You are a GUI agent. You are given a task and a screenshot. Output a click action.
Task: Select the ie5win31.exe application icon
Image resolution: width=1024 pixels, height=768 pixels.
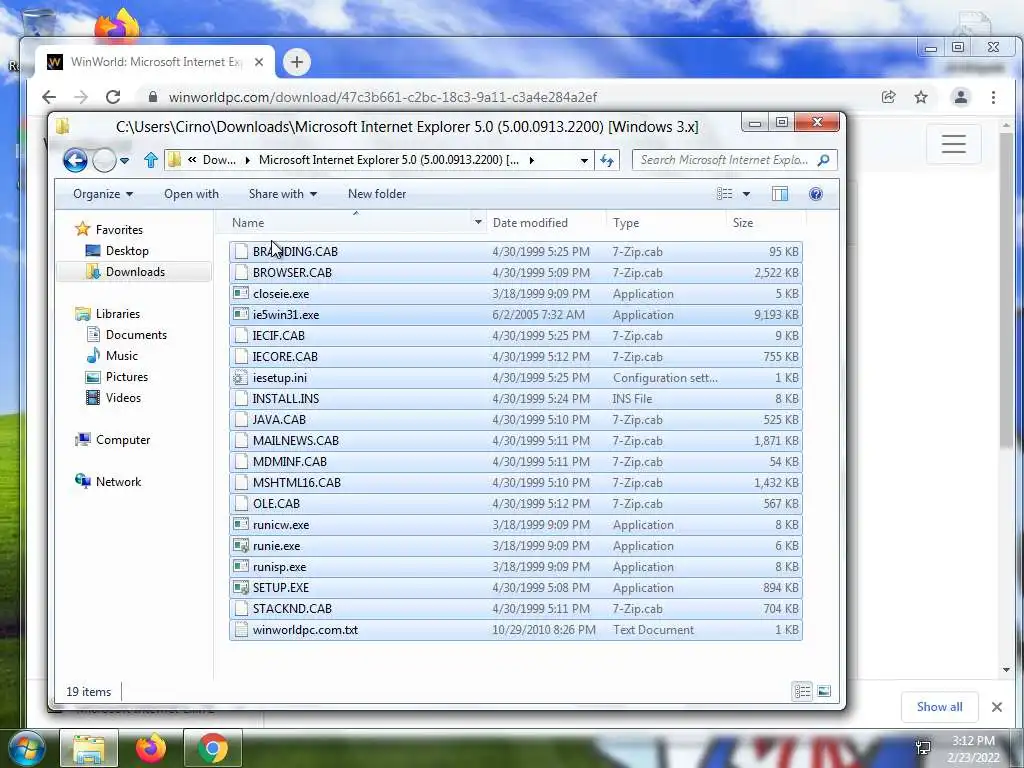pyautogui.click(x=241, y=315)
